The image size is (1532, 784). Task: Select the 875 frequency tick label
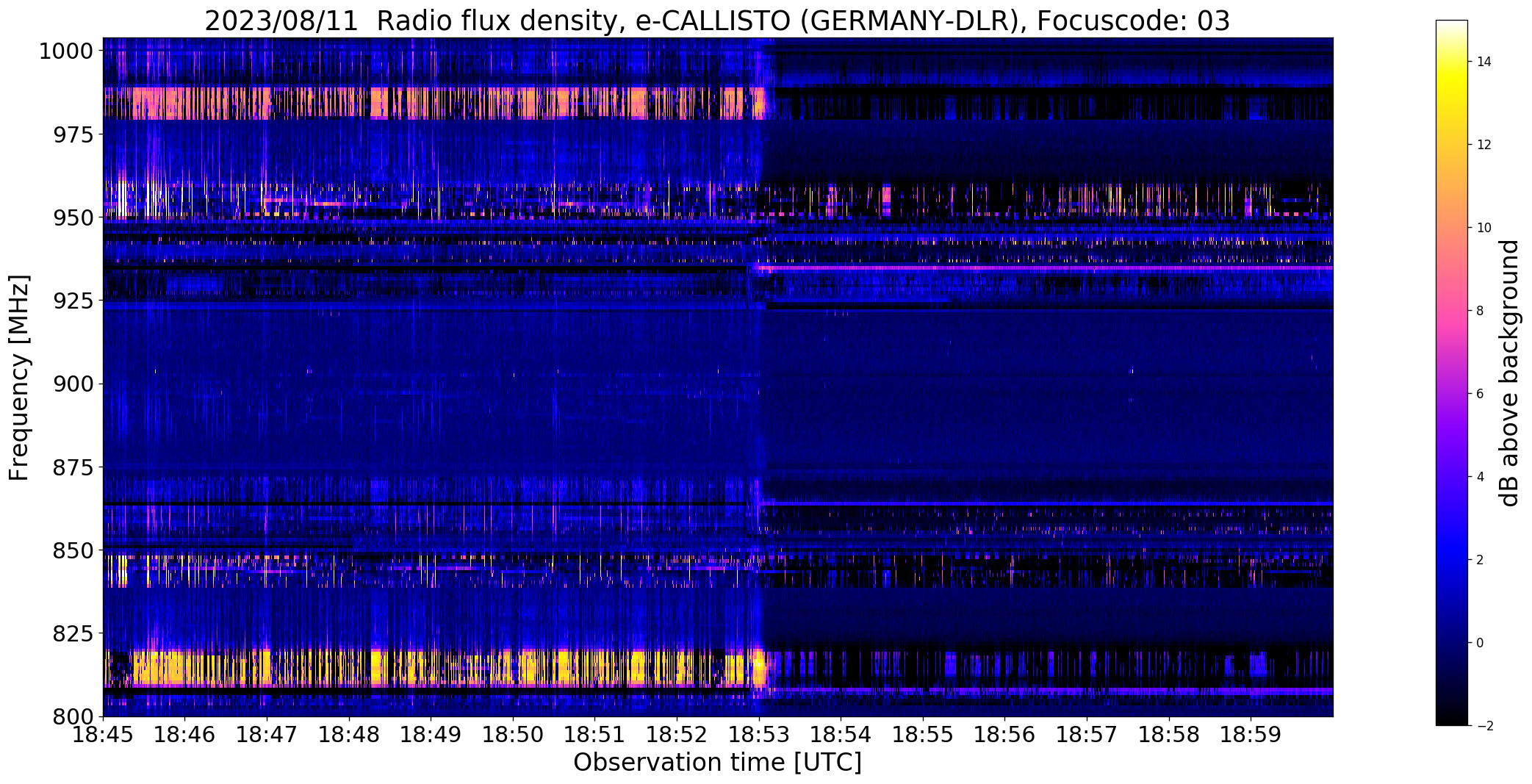coord(73,467)
